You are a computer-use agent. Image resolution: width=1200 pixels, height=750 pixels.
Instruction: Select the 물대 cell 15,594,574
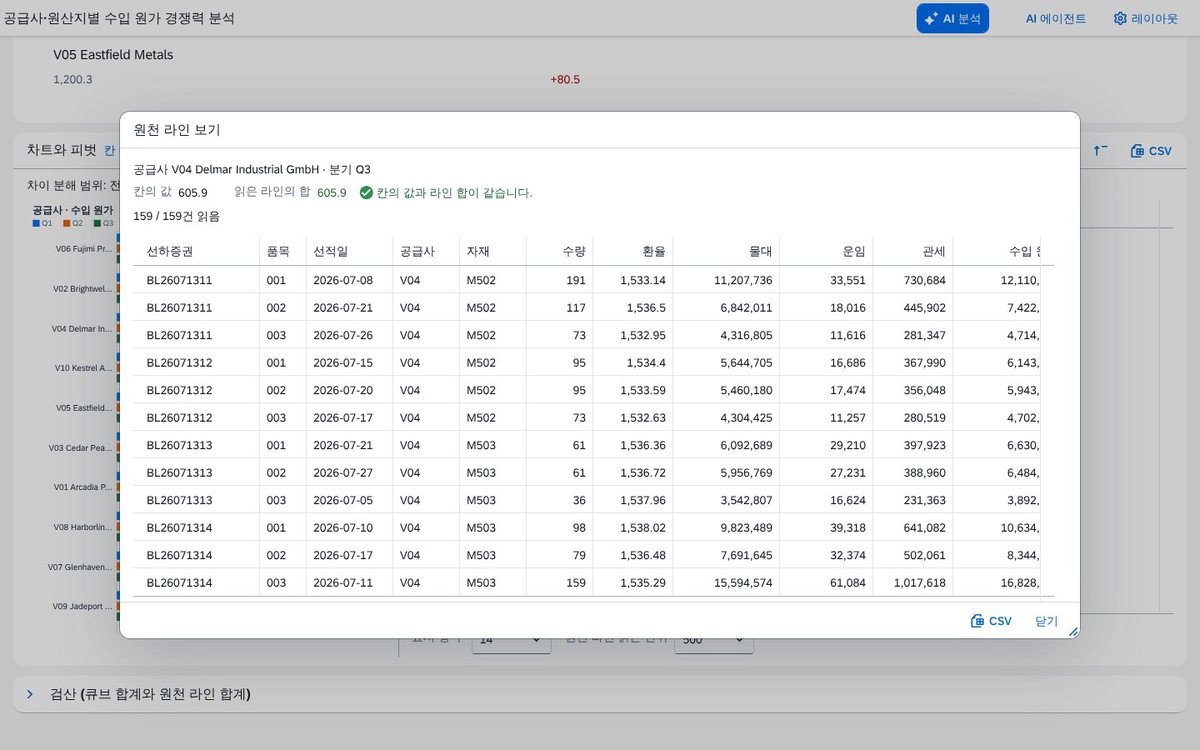click(x=726, y=583)
